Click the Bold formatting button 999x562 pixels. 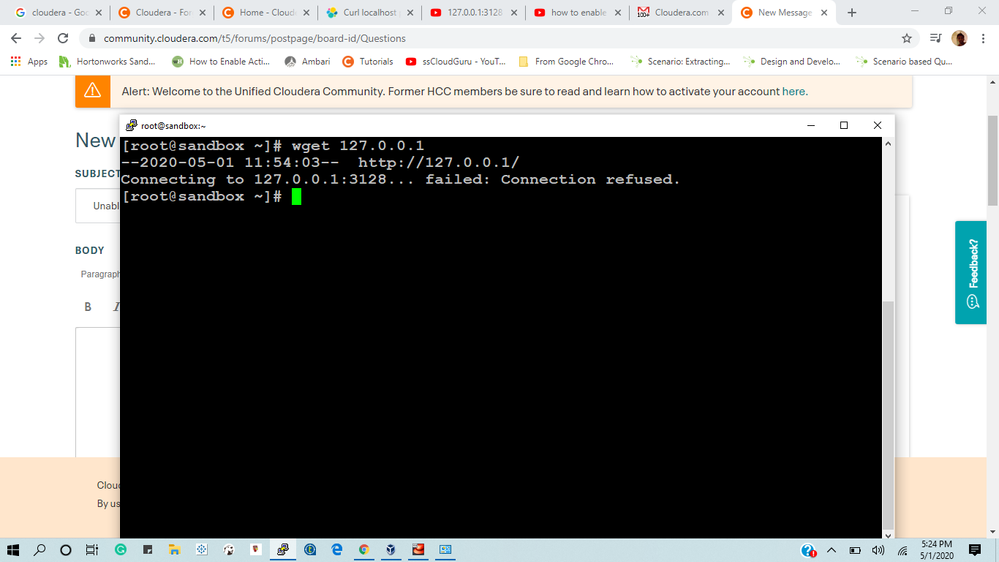88,307
